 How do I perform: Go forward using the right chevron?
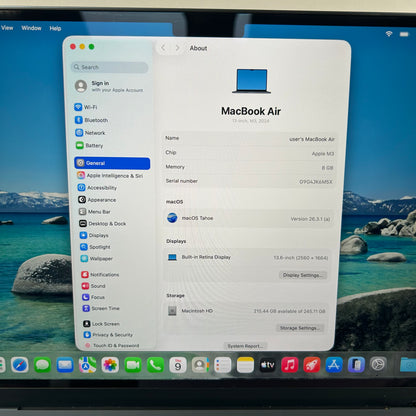coord(177,48)
